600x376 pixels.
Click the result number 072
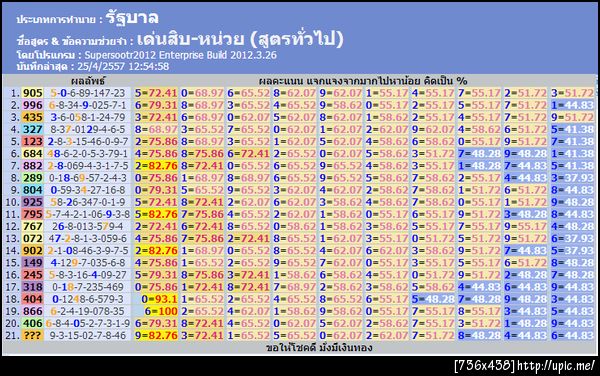click(32, 239)
